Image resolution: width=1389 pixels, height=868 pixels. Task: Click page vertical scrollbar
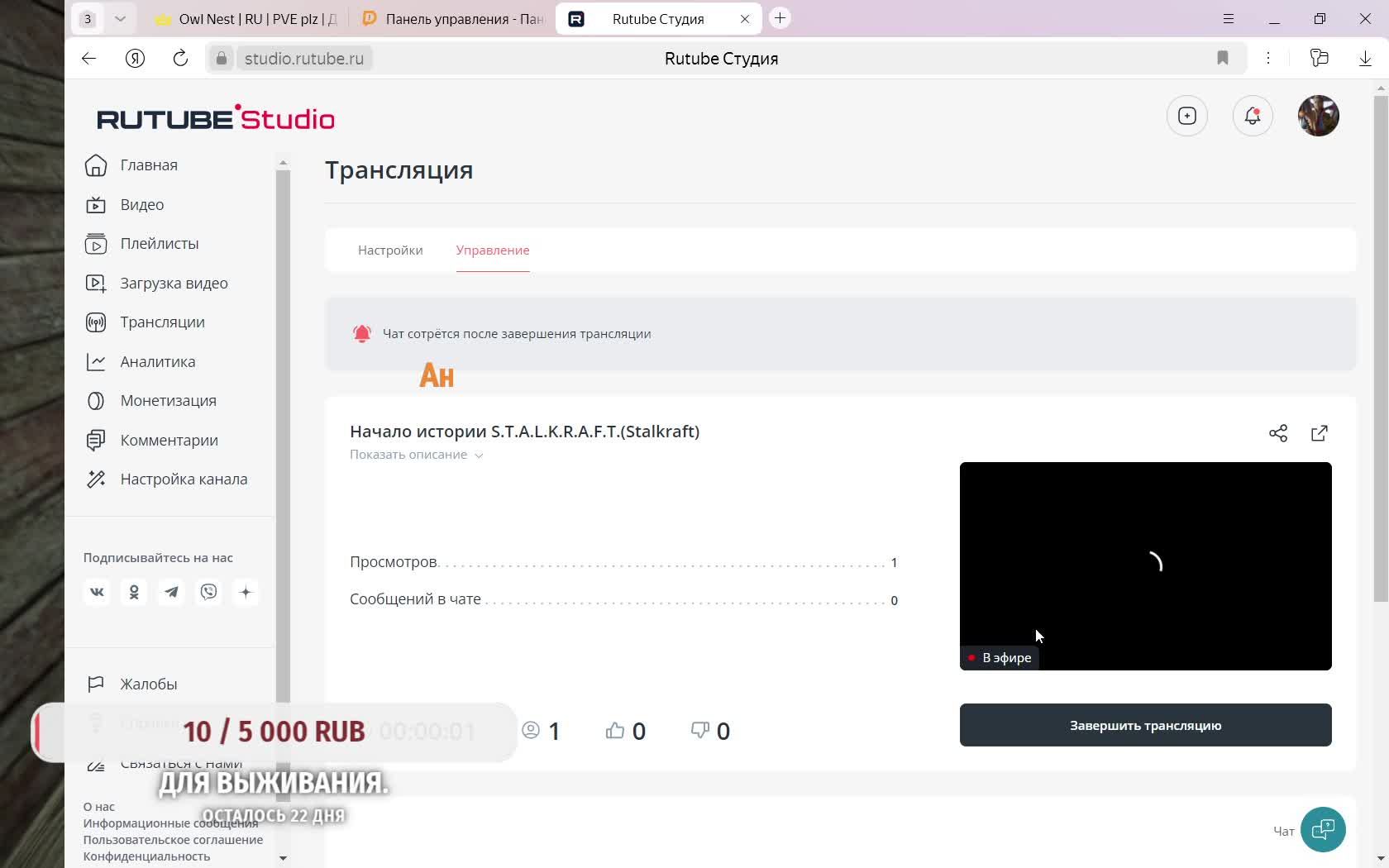pos(1381,349)
